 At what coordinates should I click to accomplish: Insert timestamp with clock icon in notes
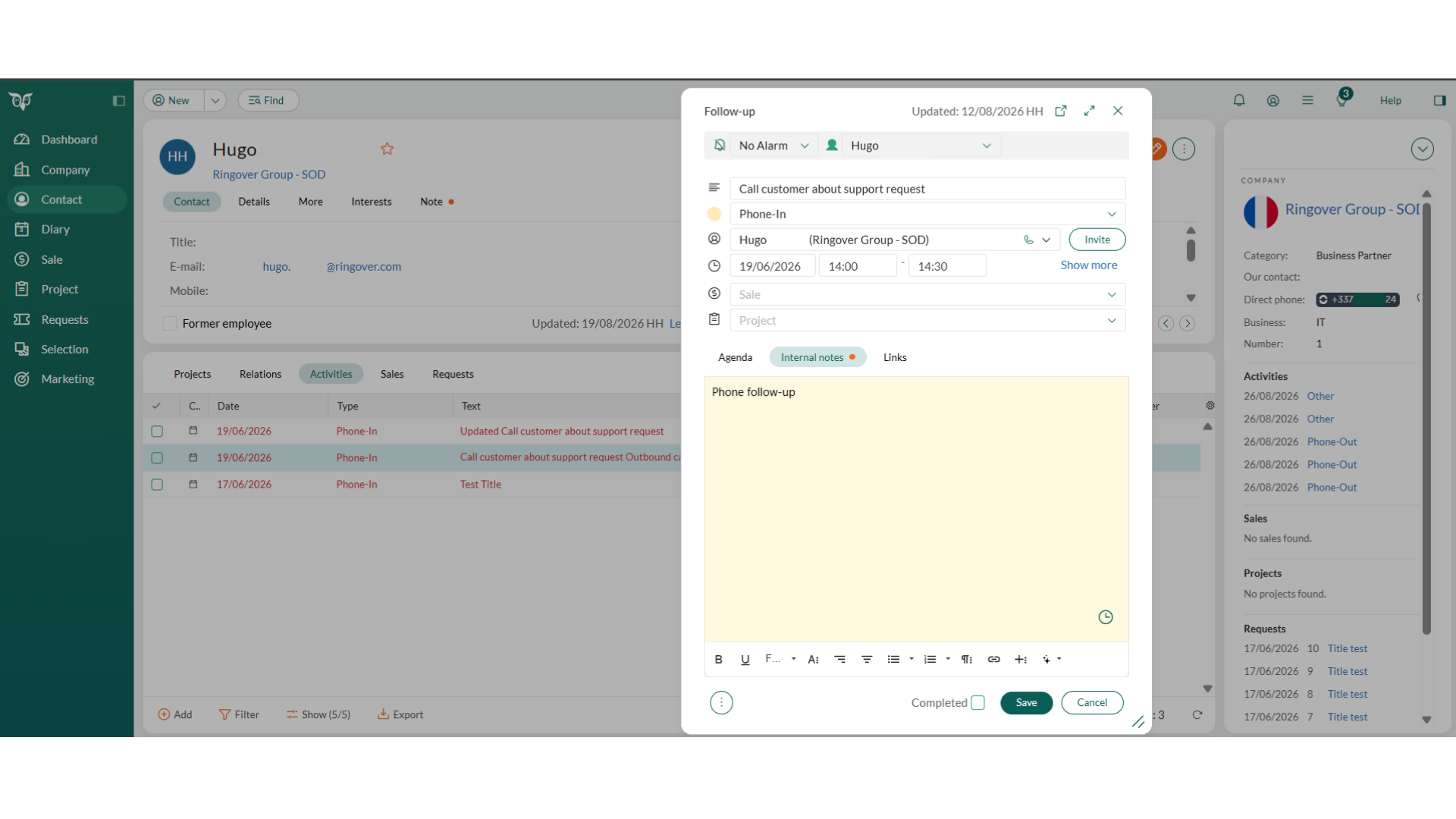point(1106,617)
